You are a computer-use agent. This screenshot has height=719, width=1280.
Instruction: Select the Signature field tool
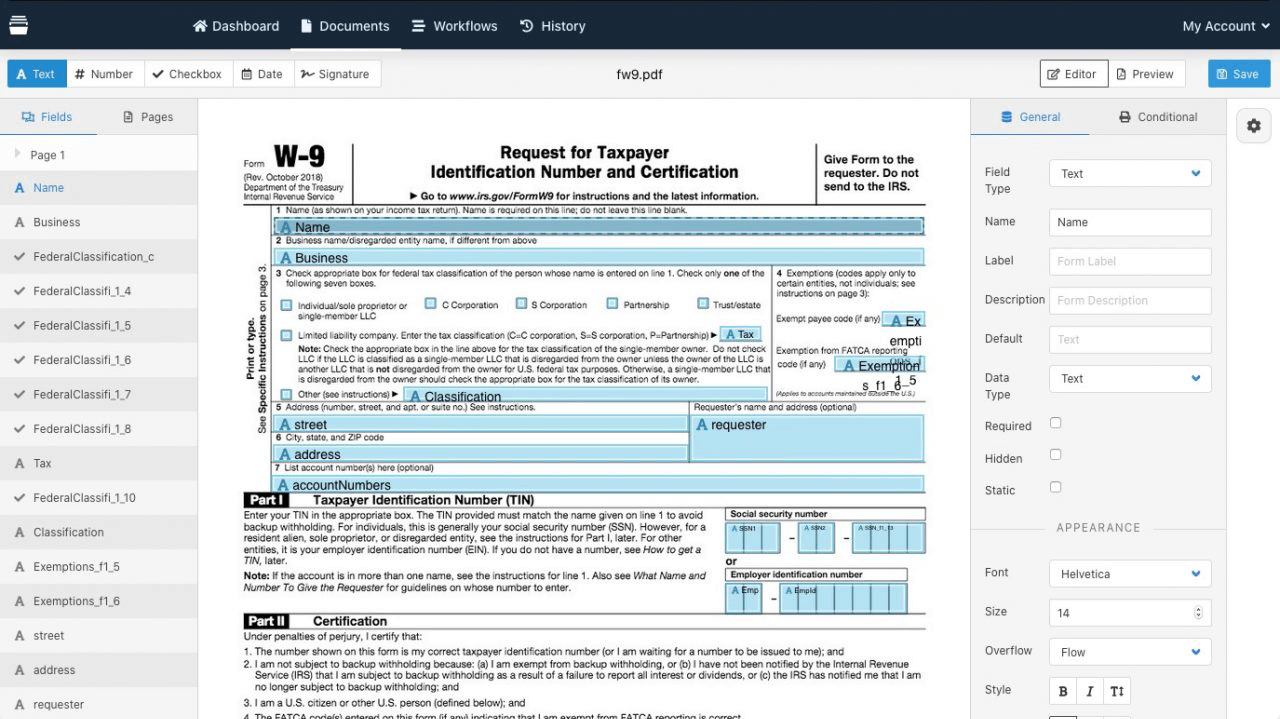point(336,74)
